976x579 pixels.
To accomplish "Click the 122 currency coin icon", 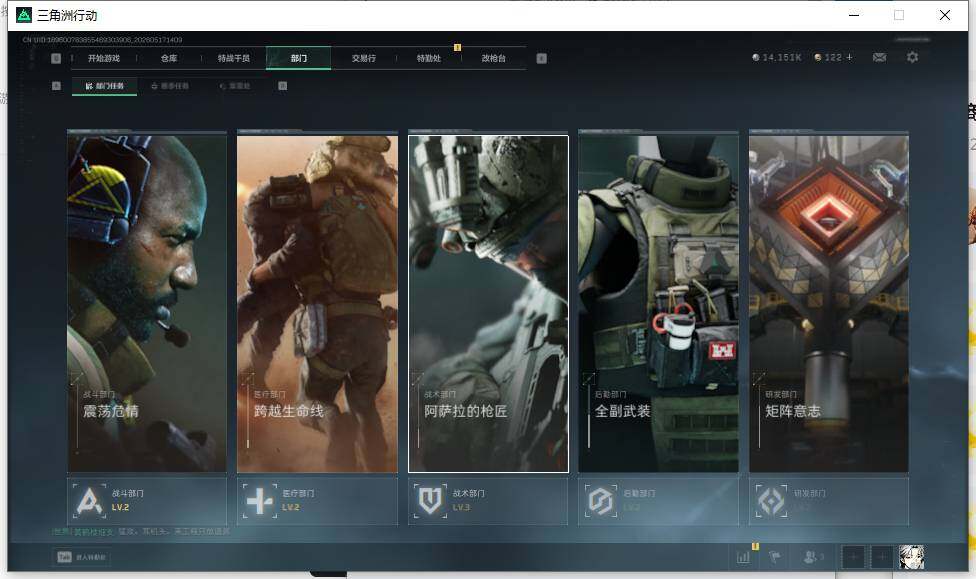I will (x=818, y=57).
